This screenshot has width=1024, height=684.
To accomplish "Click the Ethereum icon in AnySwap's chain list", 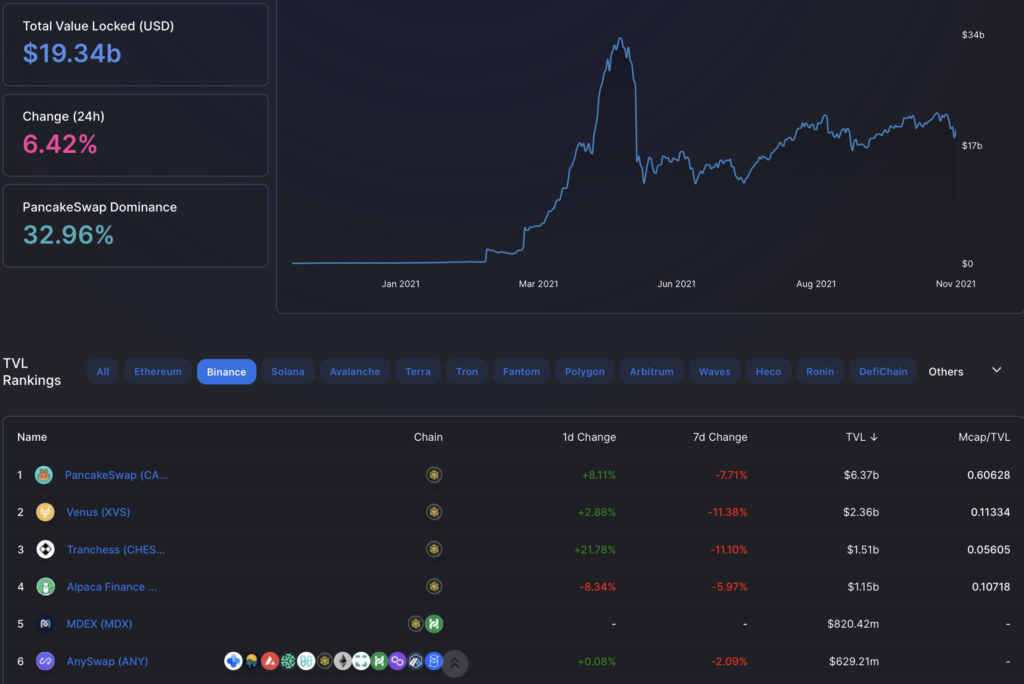I will 343,661.
